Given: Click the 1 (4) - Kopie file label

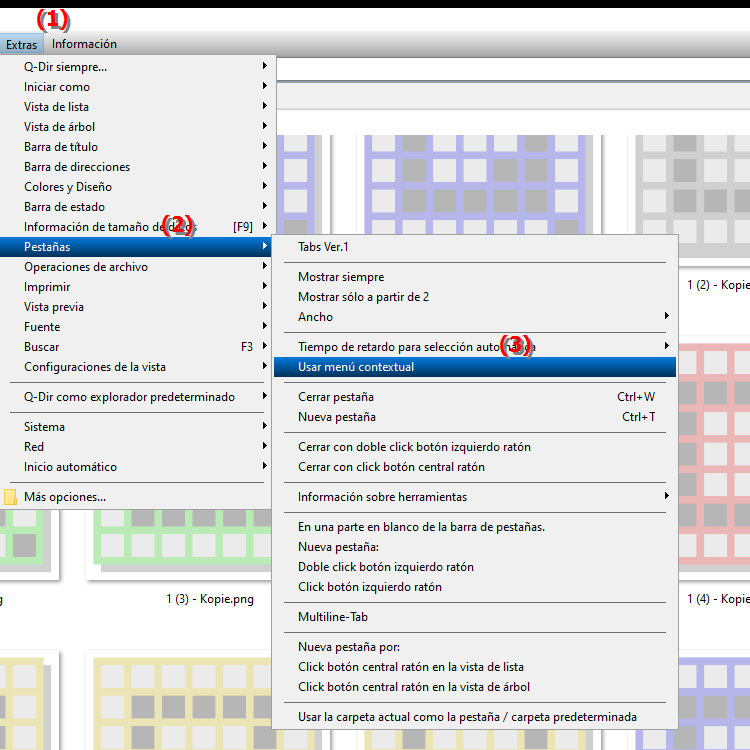Looking at the screenshot, I should tap(718, 599).
